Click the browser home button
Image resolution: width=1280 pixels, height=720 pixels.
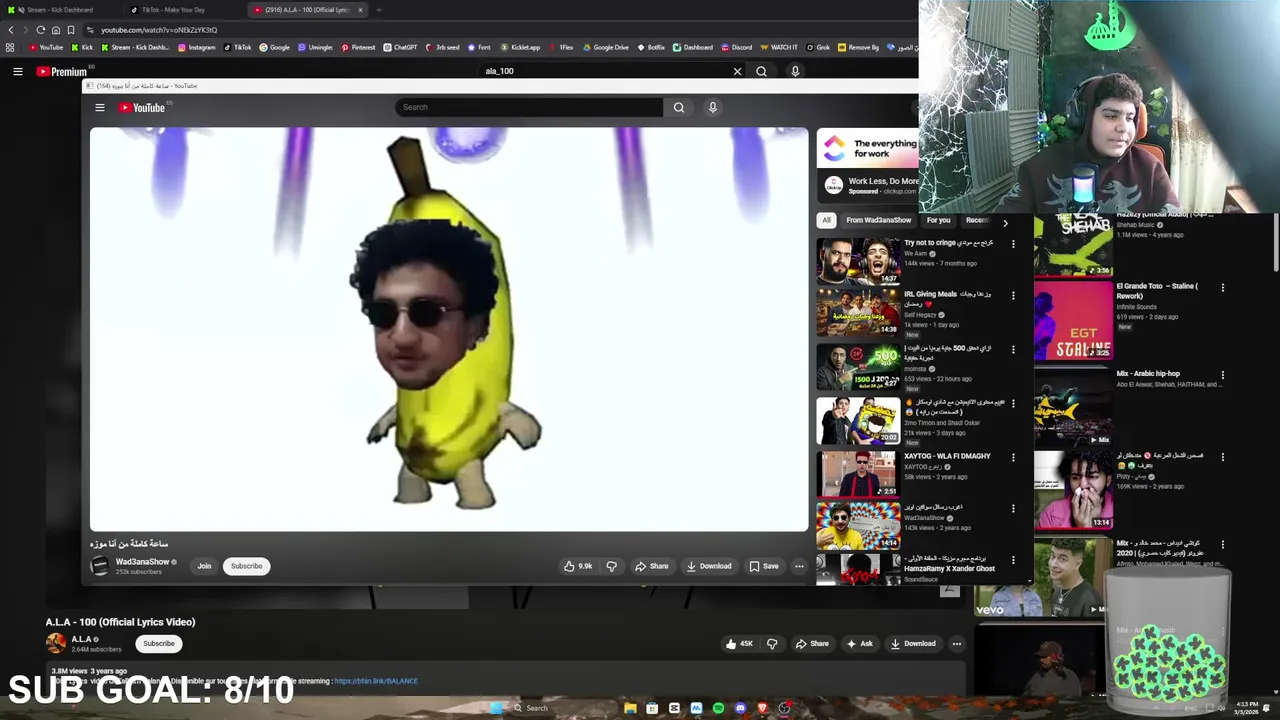click(x=56, y=30)
